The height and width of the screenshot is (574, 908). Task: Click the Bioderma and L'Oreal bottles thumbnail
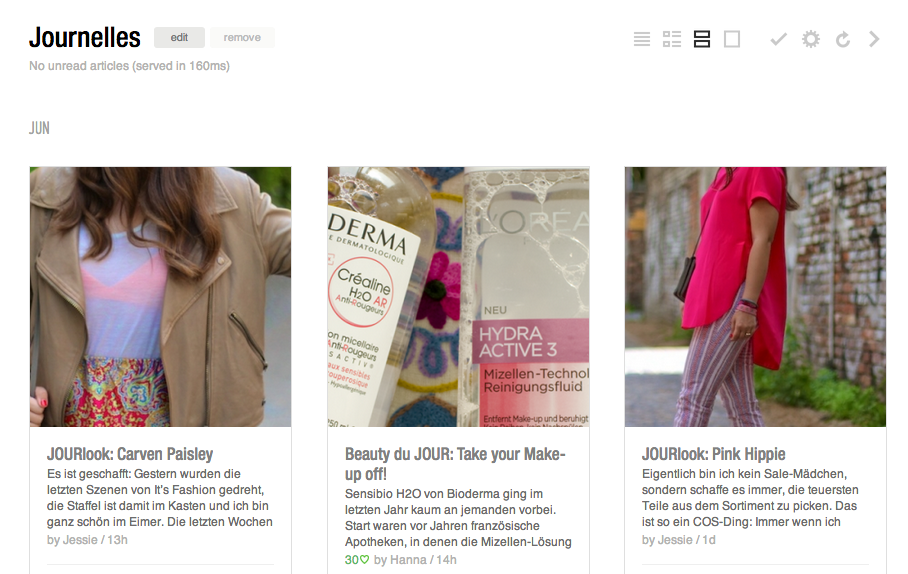(458, 297)
